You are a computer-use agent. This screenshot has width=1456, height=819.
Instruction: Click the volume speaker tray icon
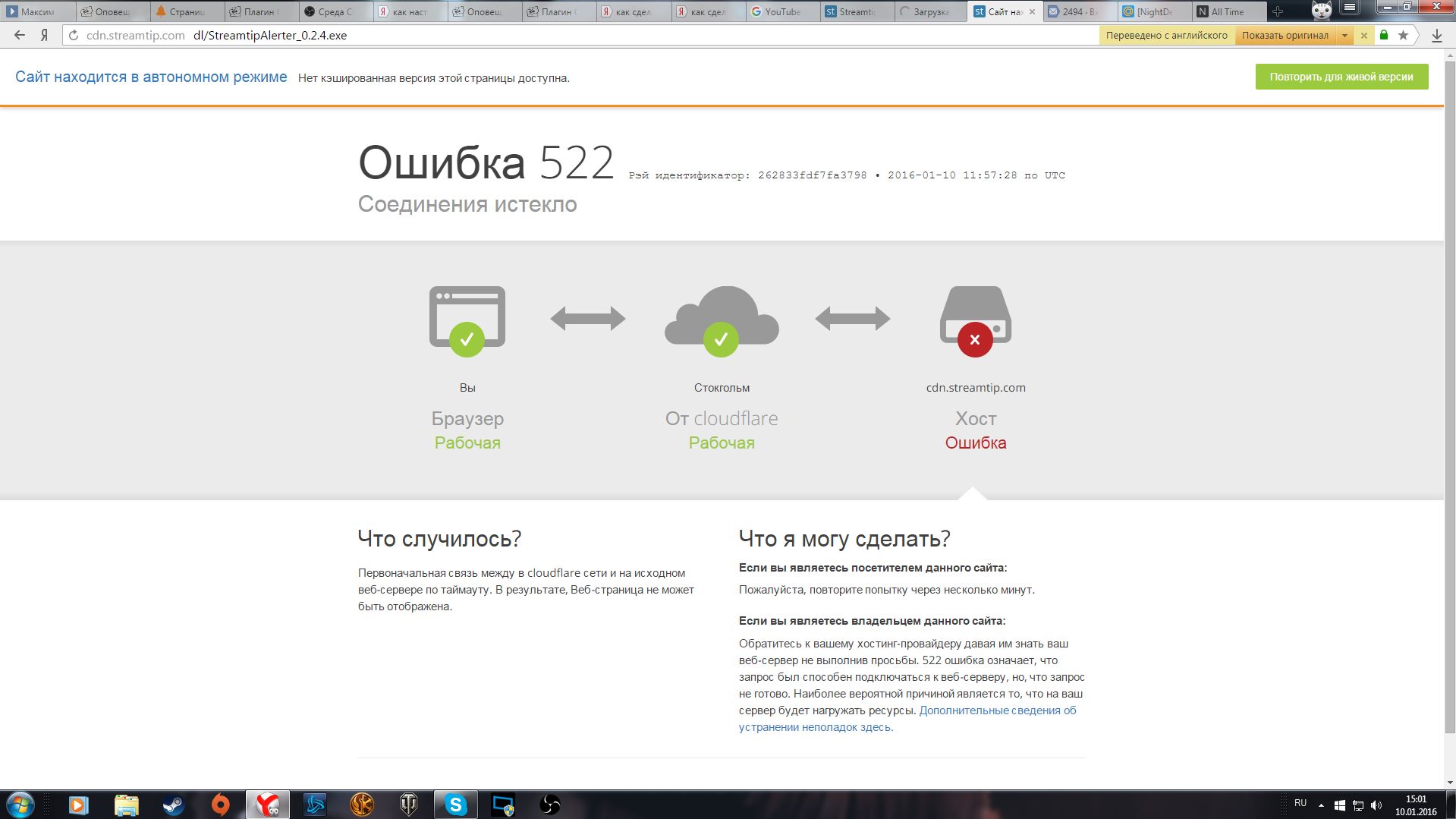click(1376, 805)
